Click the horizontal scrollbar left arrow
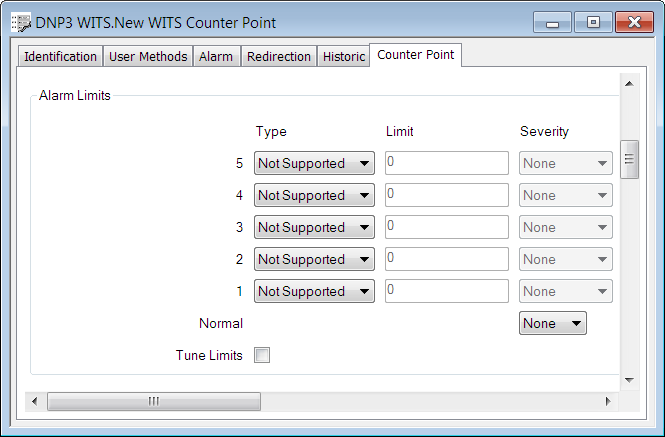The width and height of the screenshot is (665, 437). coord(36,401)
